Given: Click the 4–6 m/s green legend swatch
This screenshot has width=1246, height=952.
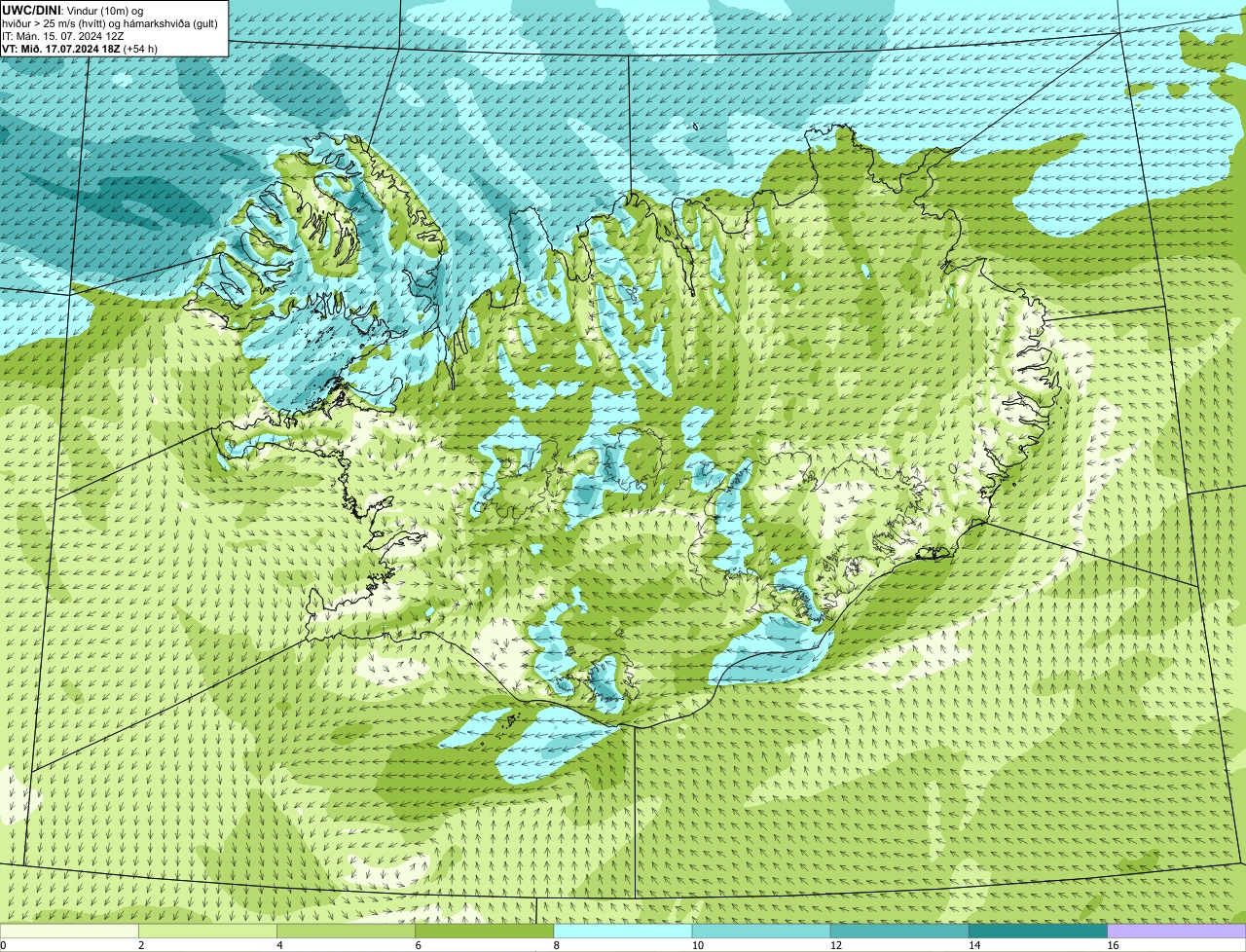Looking at the screenshot, I should coord(346,931).
